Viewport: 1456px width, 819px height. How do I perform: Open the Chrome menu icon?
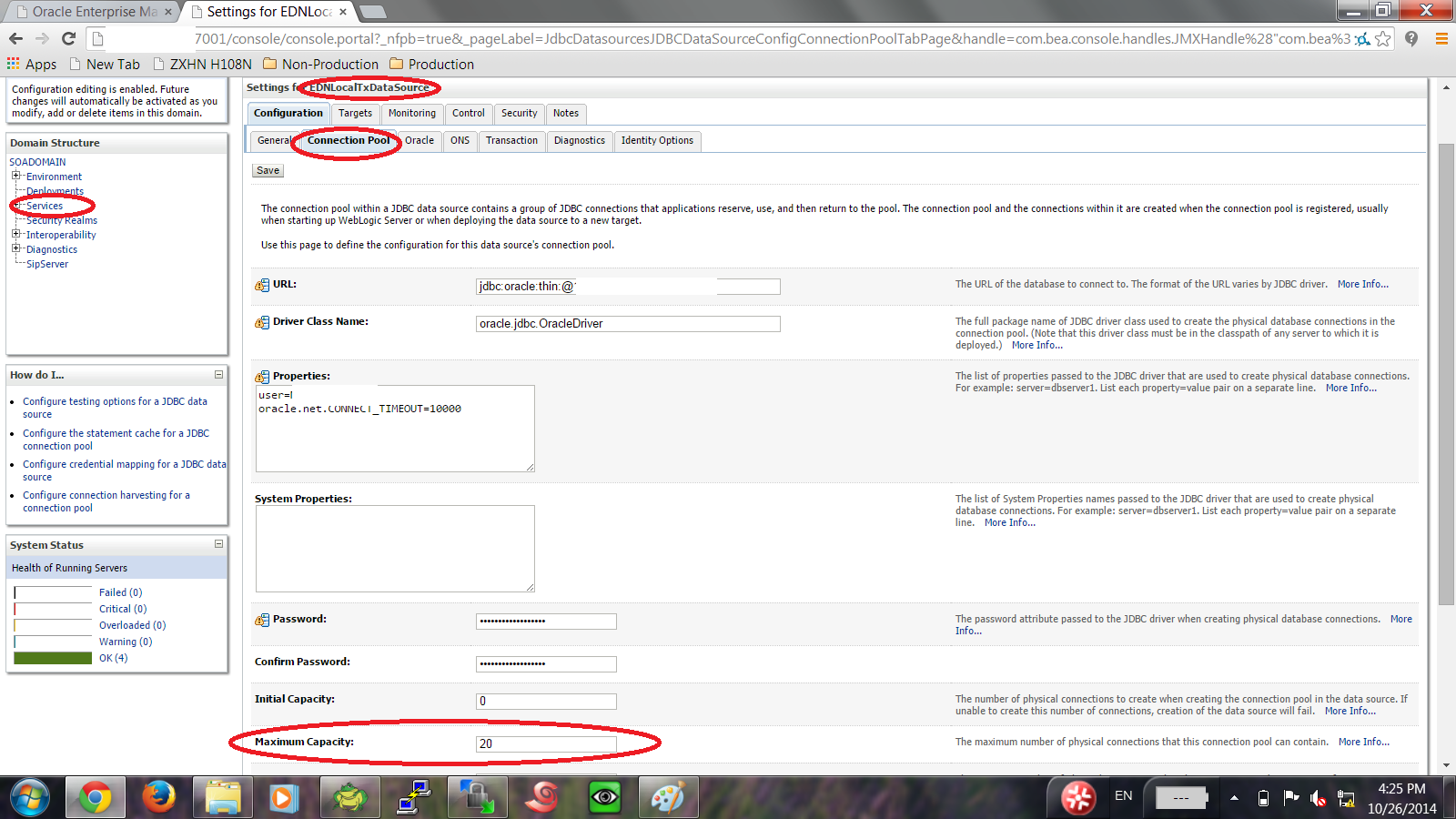point(1441,38)
